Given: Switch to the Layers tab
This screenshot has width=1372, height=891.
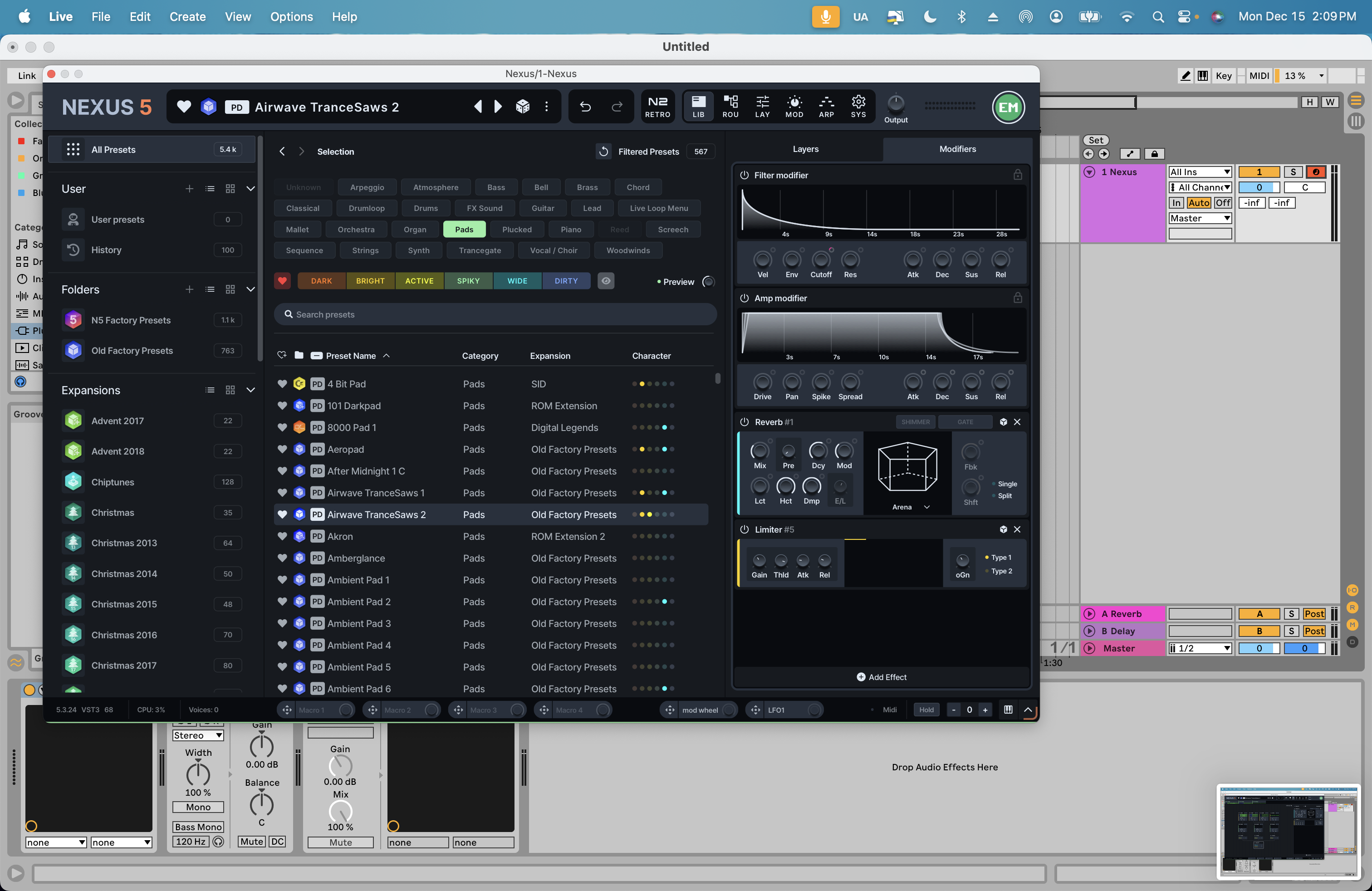Looking at the screenshot, I should (805, 149).
